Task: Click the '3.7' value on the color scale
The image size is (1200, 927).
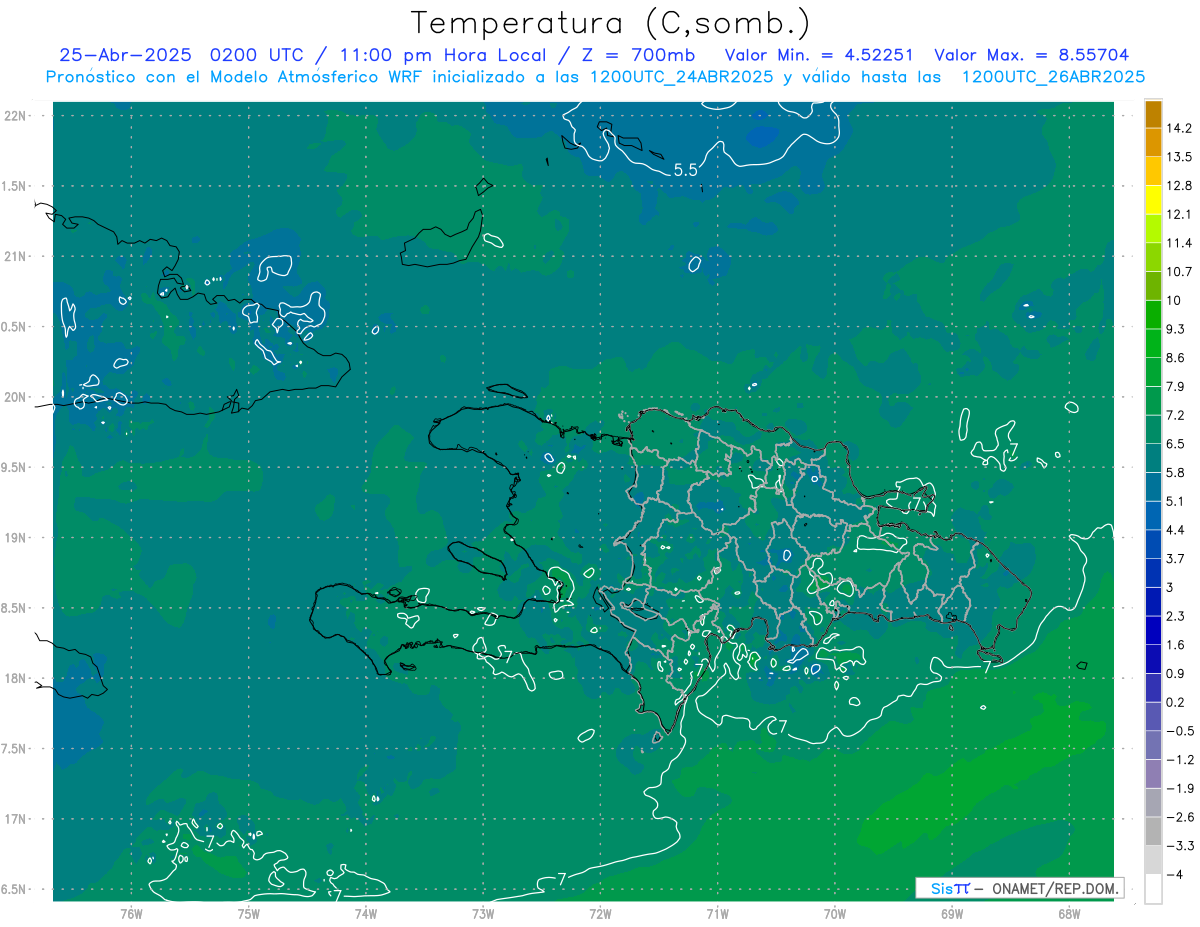Action: coord(1174,558)
